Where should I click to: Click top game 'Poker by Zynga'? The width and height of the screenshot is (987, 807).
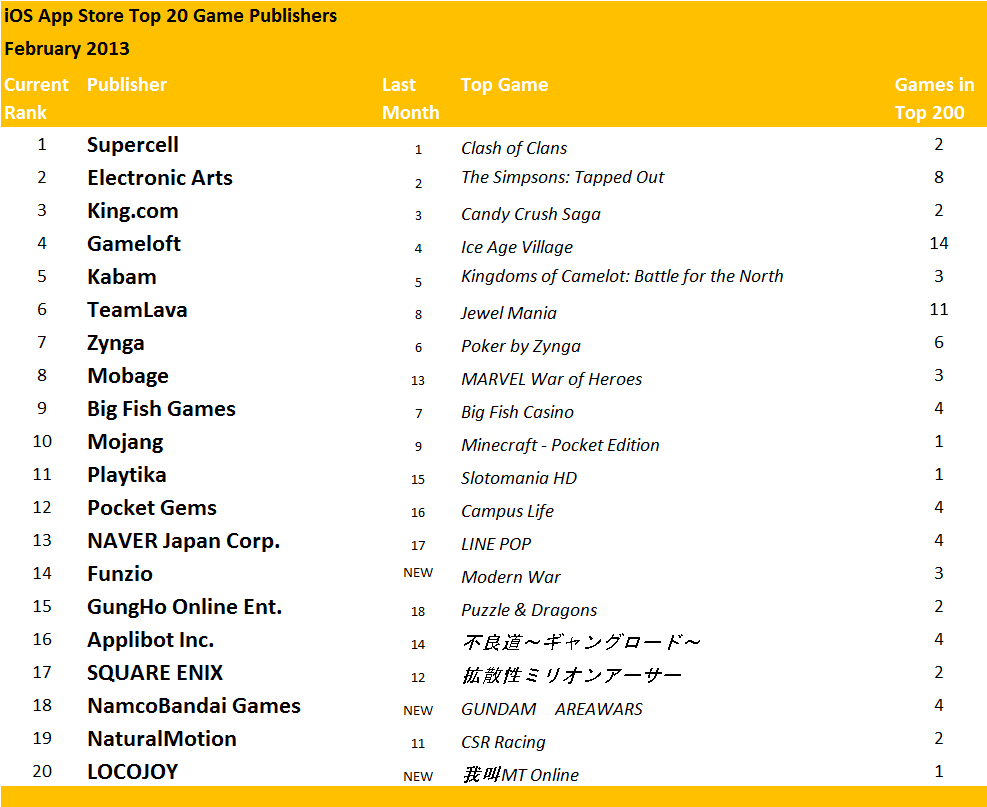521,346
